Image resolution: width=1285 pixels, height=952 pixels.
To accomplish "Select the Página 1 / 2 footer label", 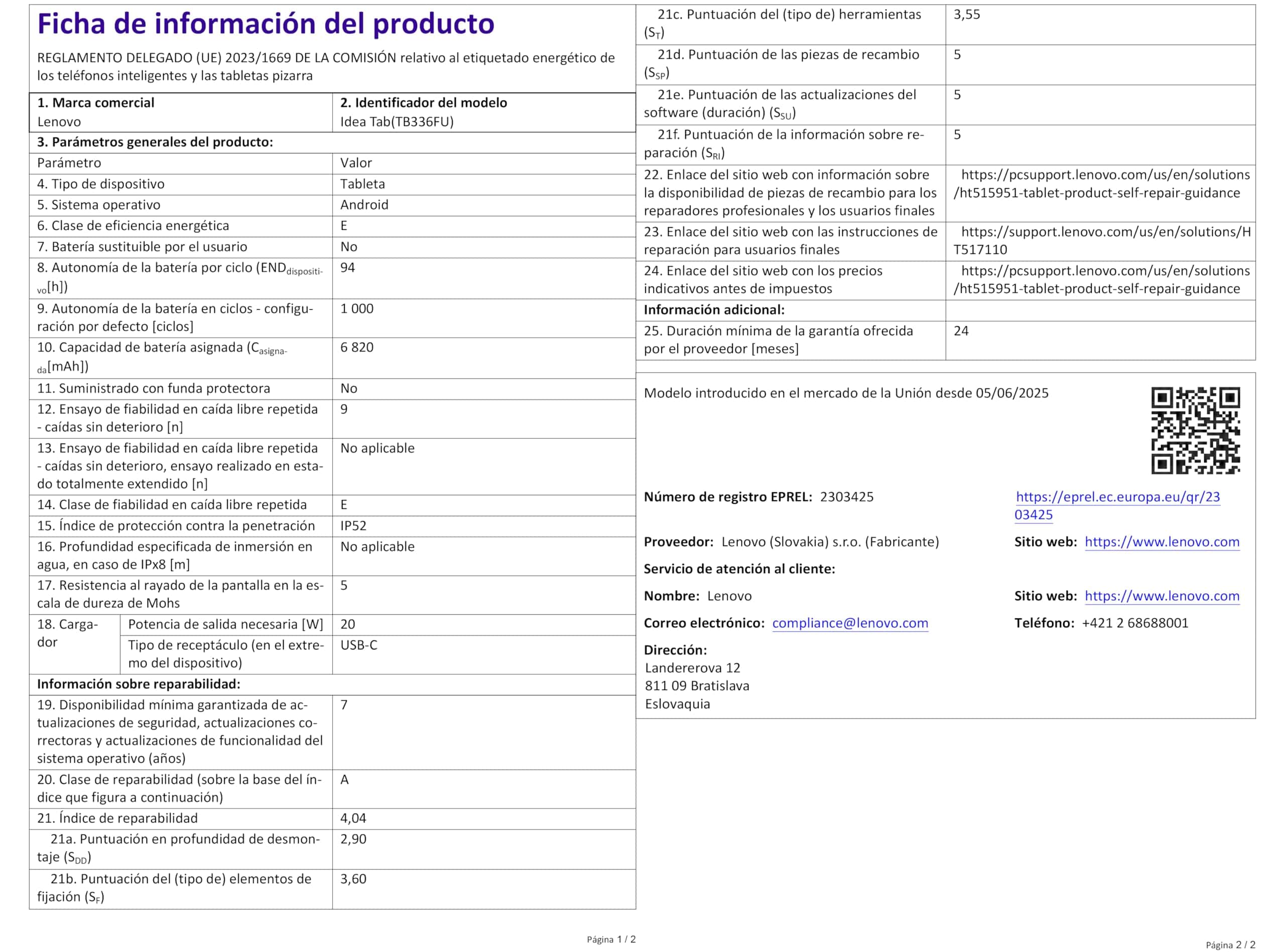I will pyautogui.click(x=611, y=938).
